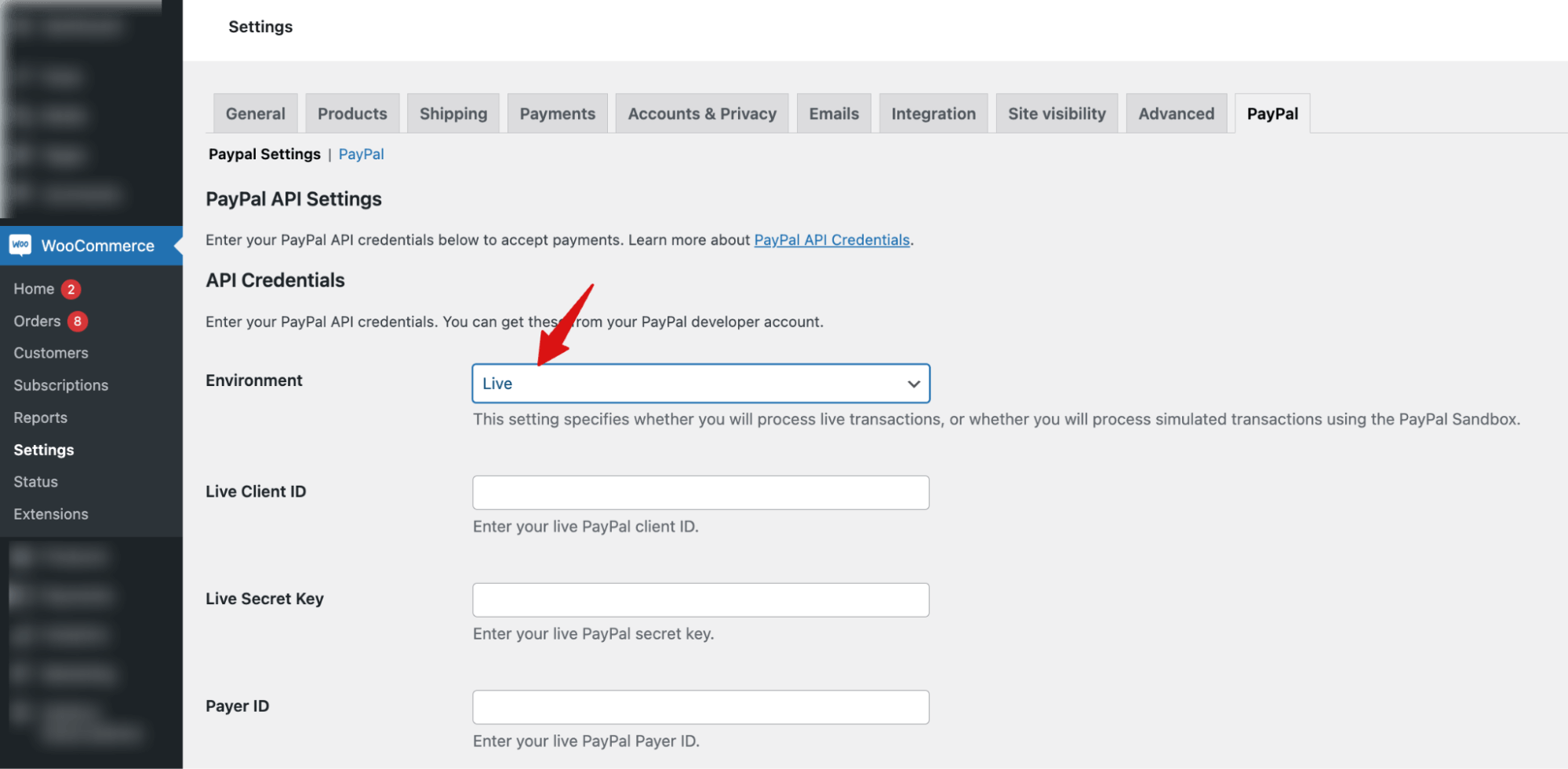Go to the Payments tab

pyautogui.click(x=557, y=114)
